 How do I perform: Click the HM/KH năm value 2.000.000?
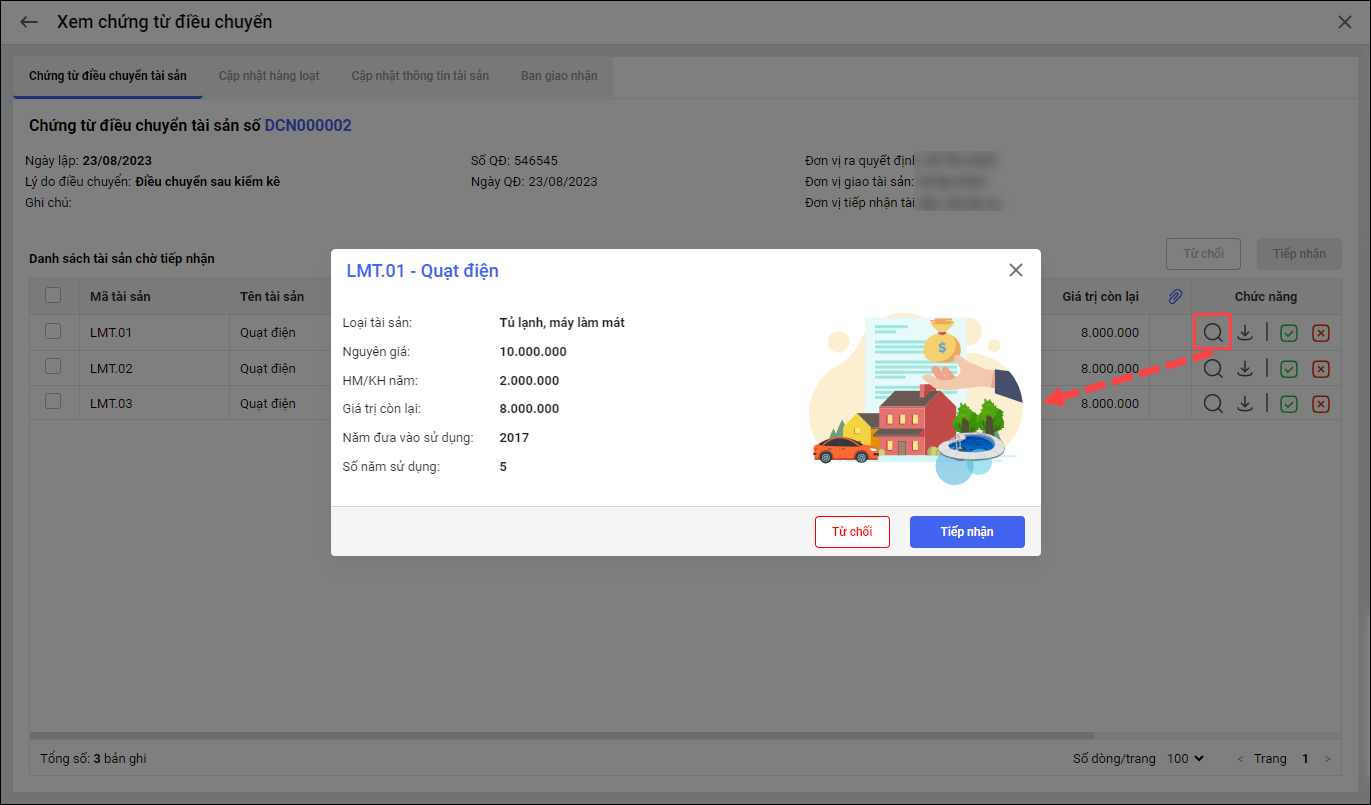[x=530, y=381]
